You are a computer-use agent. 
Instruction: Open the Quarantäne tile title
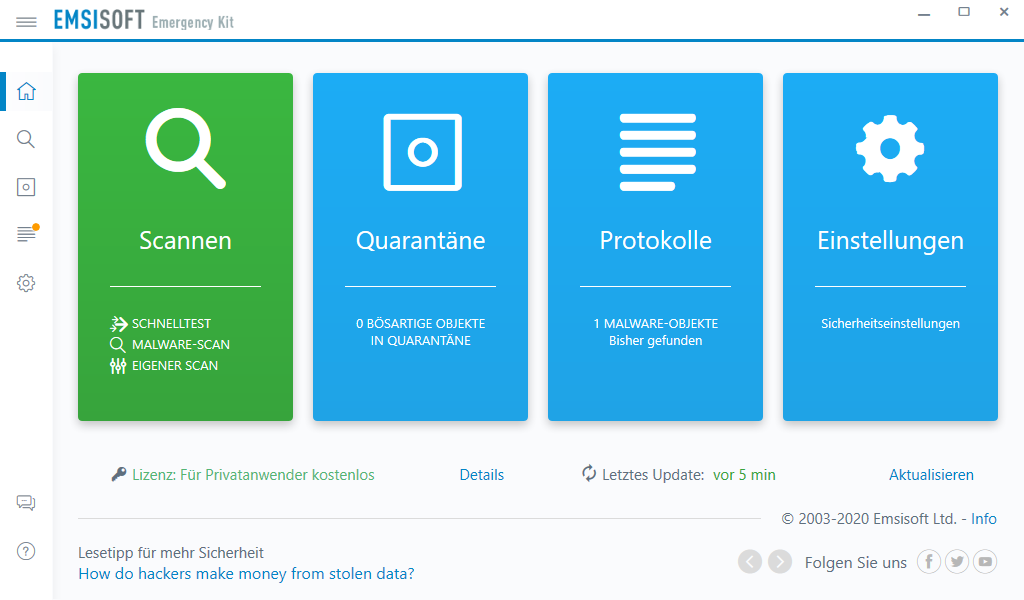coord(421,240)
